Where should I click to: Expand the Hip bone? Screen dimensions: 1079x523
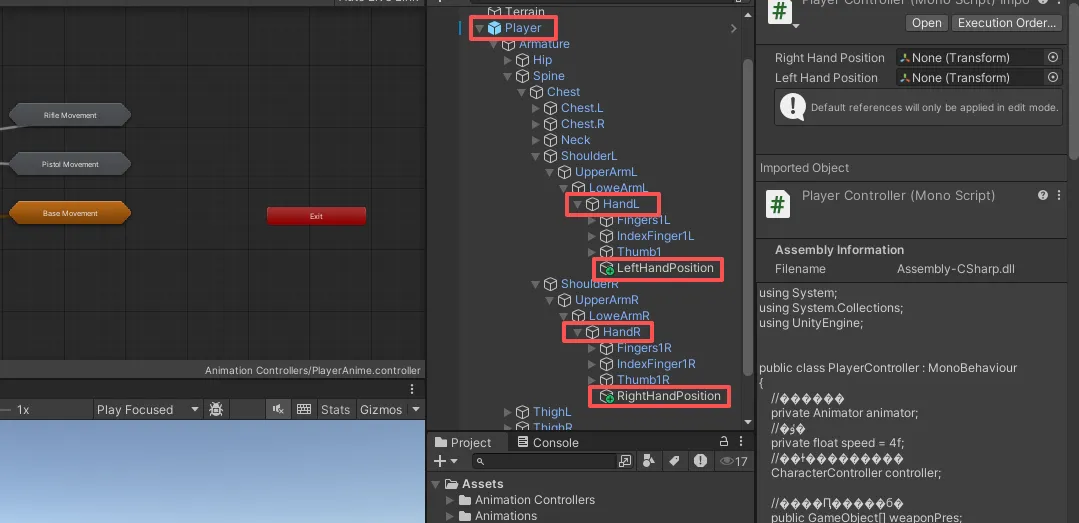tap(508, 61)
